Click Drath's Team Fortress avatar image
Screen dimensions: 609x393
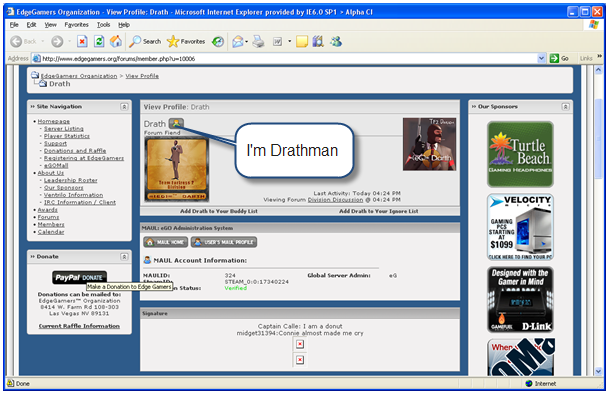pyautogui.click(x=177, y=169)
